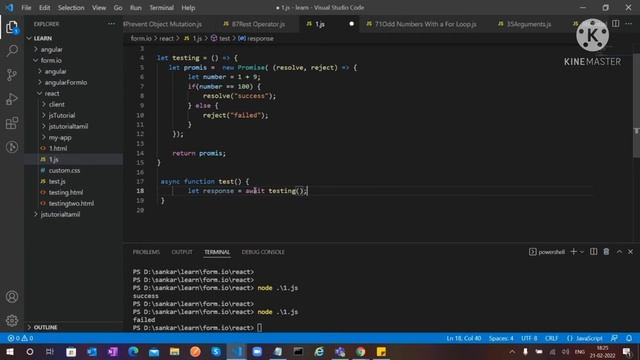Open Google Chrome from taskbar
Image resolution: width=640 pixels, height=360 pixels.
tap(360, 352)
